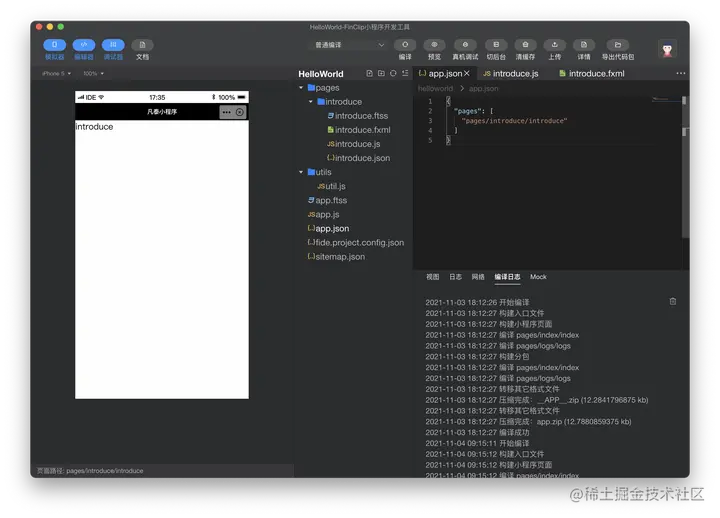Click helloworld in the editor breadcrumb
Image resolution: width=720 pixels, height=518 pixels.
(435, 89)
